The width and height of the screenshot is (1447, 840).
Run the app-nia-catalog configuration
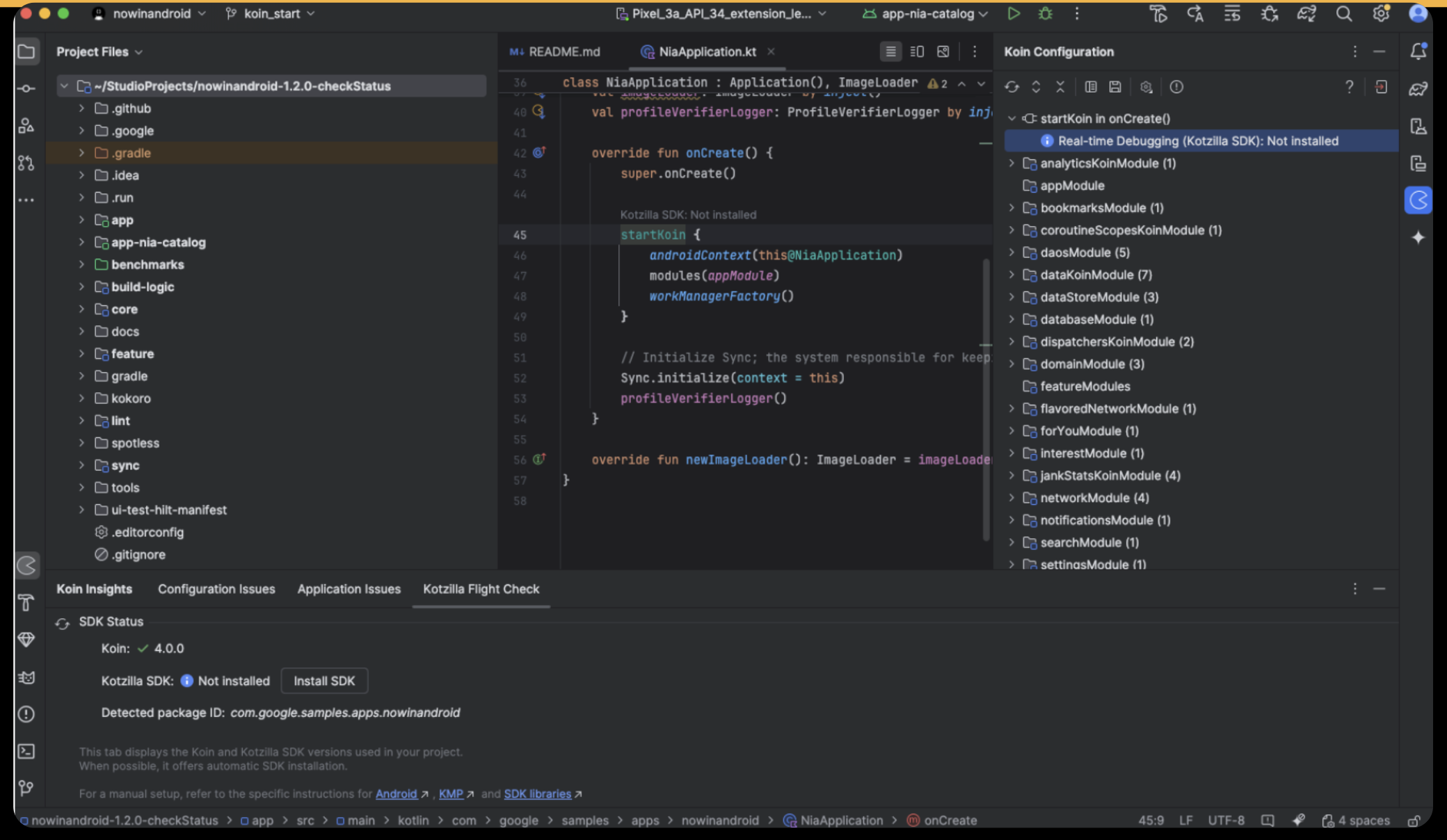click(x=1014, y=13)
